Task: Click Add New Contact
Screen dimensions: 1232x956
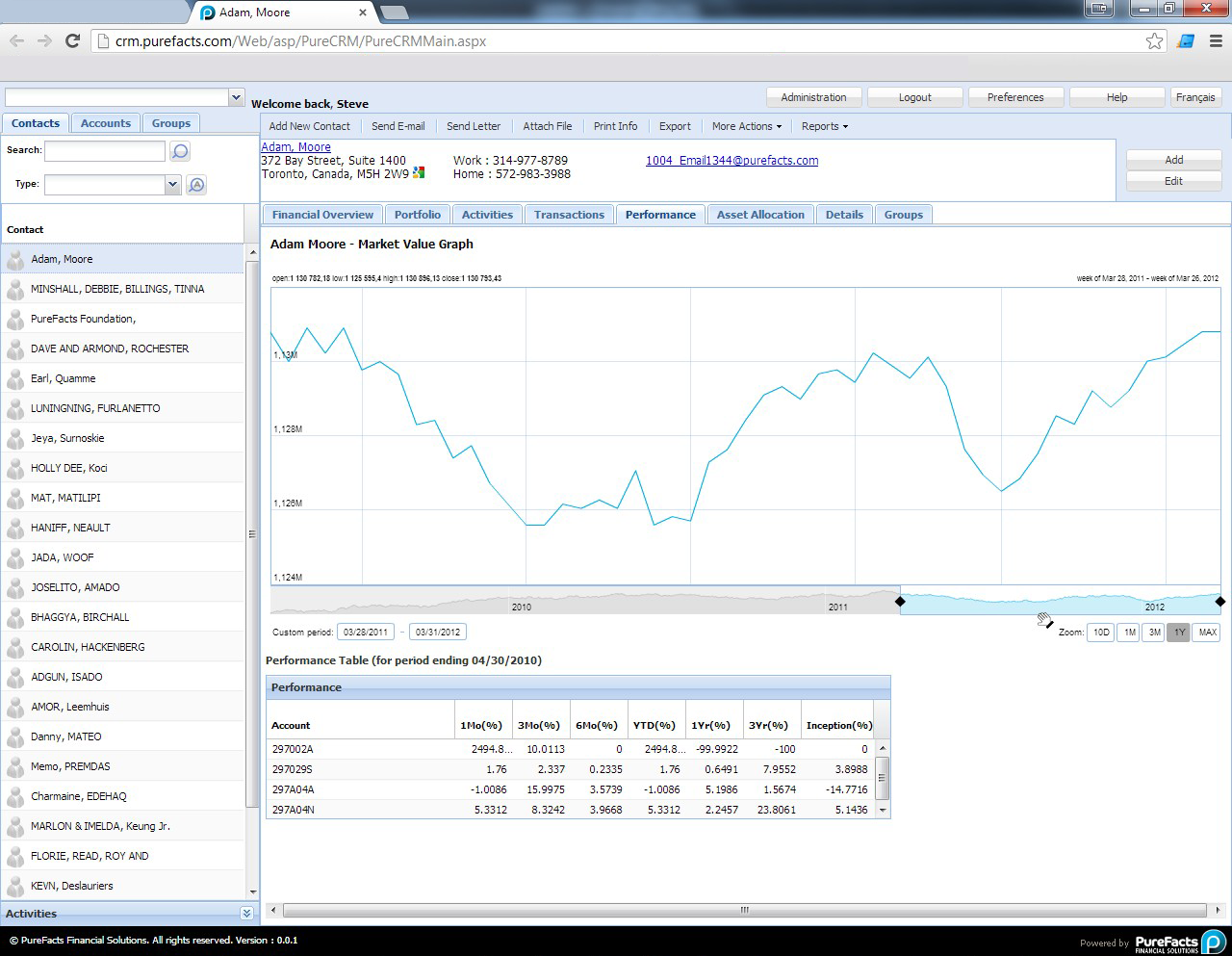Action: tap(310, 126)
